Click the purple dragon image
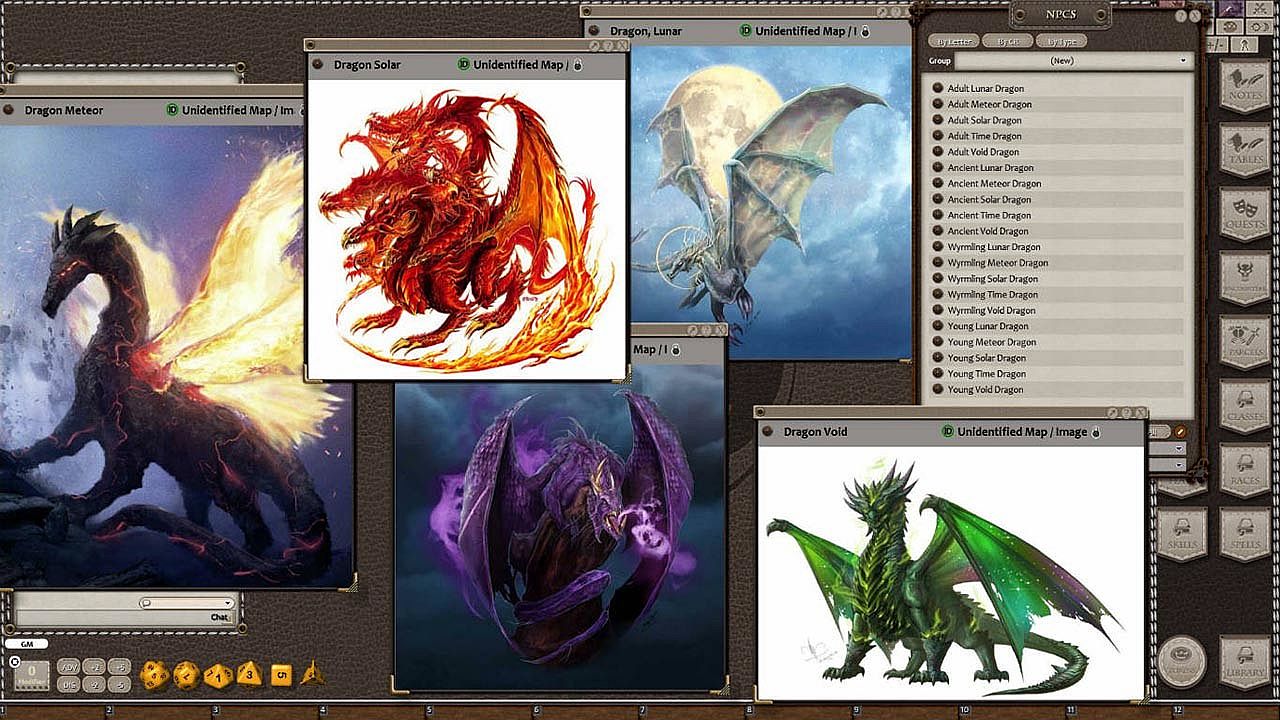The width and height of the screenshot is (1280, 720). point(560,526)
